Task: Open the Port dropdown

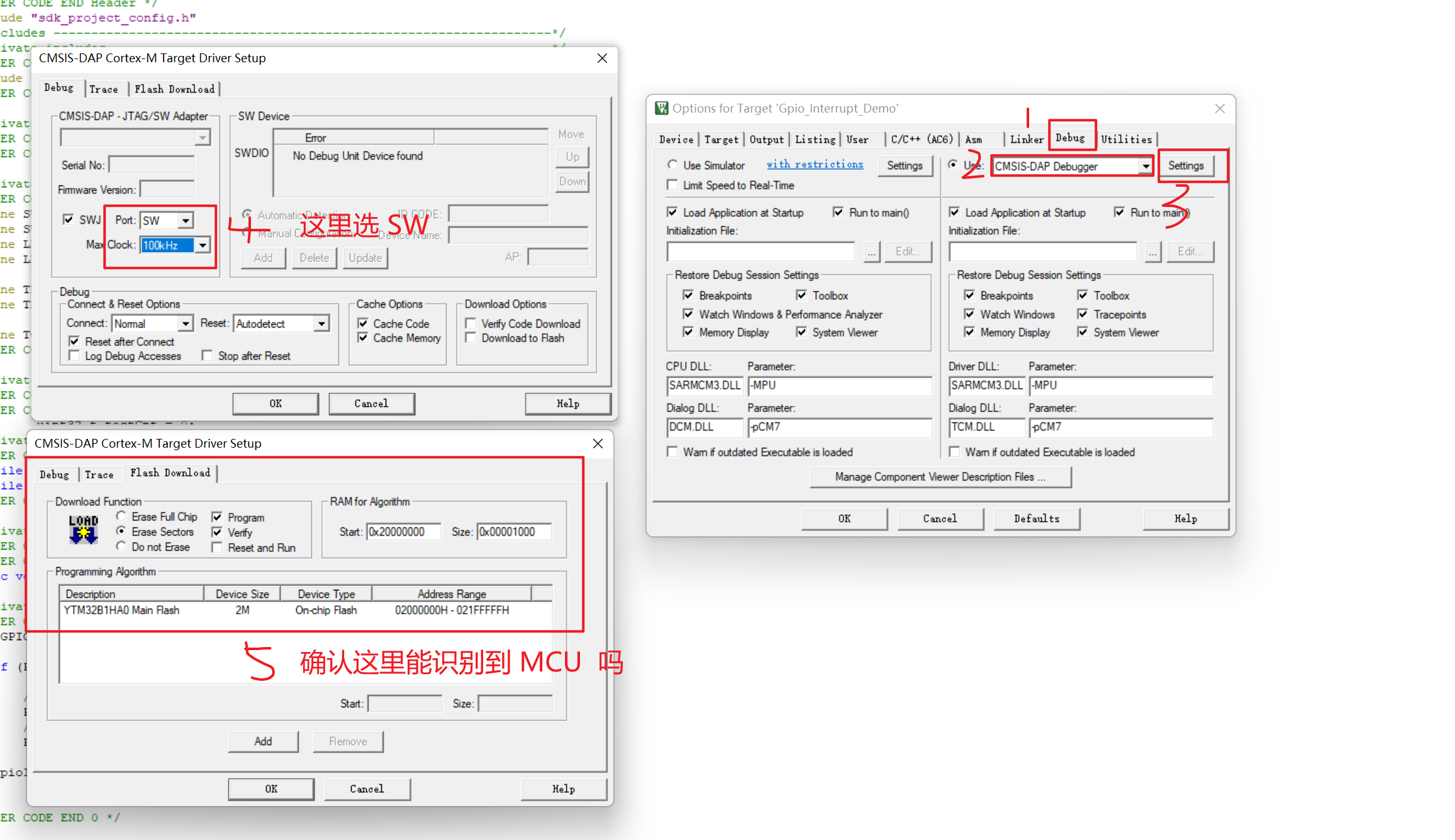Action: [186, 221]
